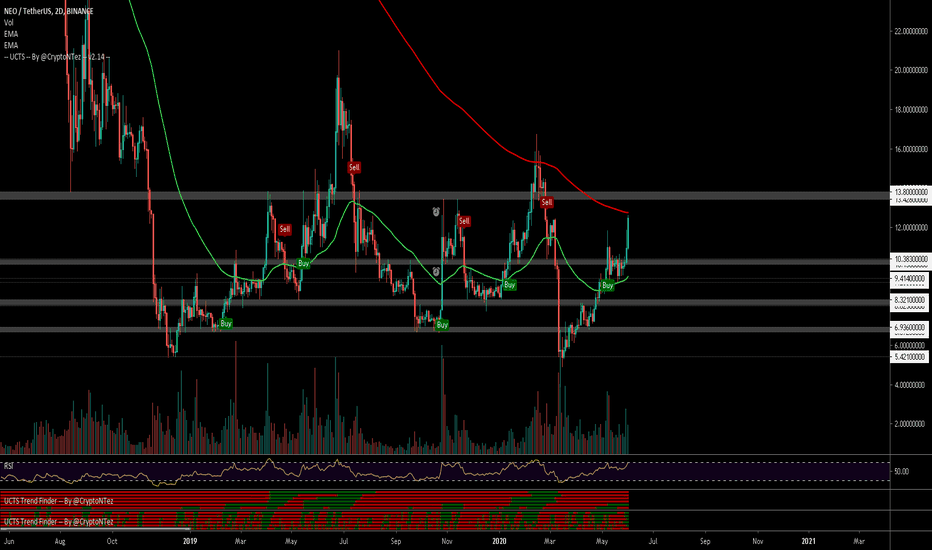Click the 13.80000000 price level label

coord(911,192)
